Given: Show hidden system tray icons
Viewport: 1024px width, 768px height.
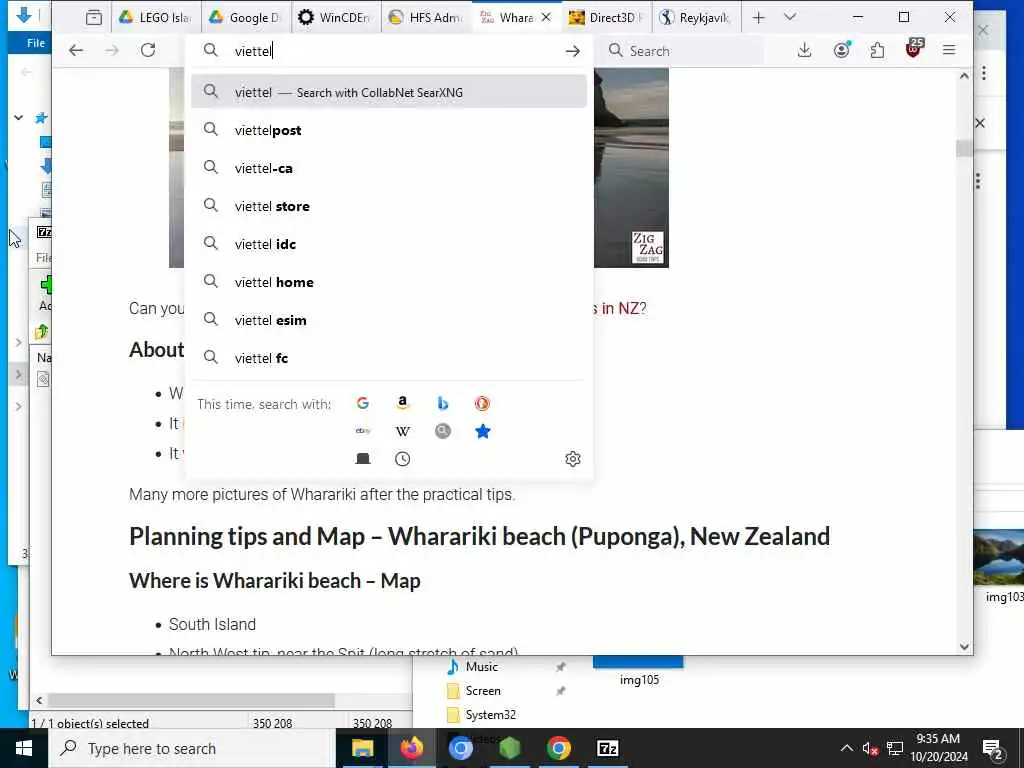Looking at the screenshot, I should pyautogui.click(x=846, y=748).
